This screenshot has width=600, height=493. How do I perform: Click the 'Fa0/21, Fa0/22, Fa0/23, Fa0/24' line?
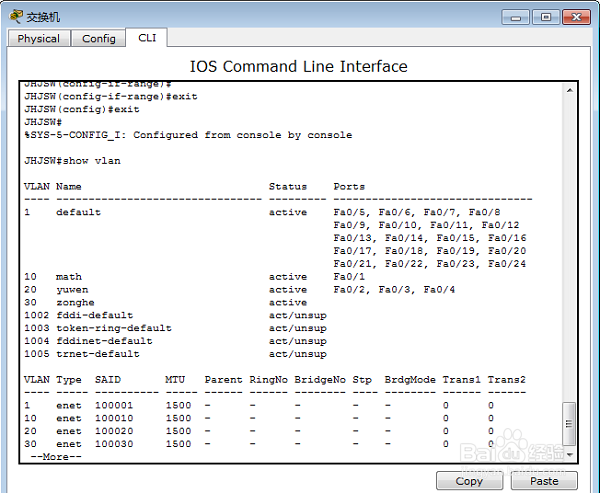(430, 264)
